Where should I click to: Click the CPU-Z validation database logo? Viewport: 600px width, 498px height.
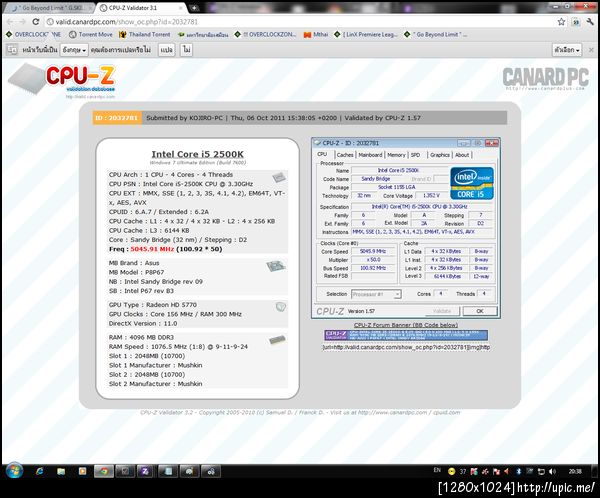(62, 79)
